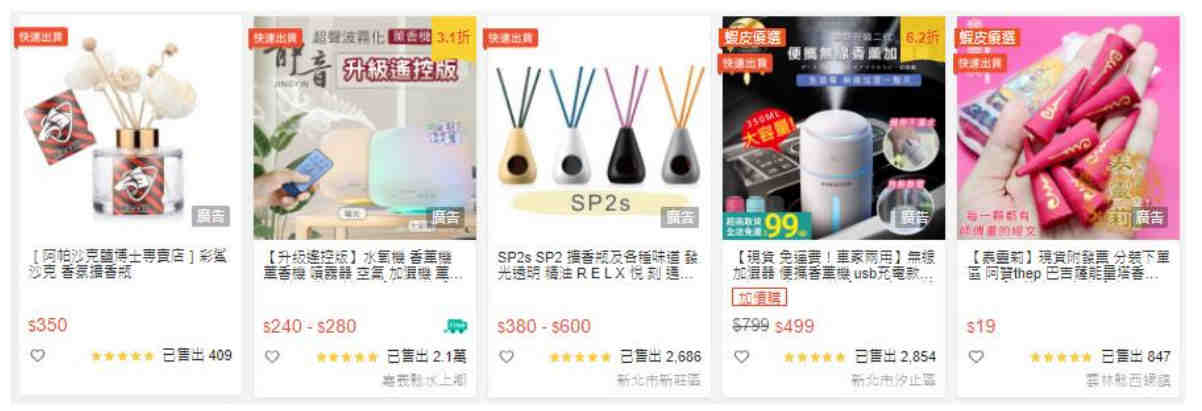Image resolution: width=1202 pixels, height=411 pixels.
Task: Open the reed diffuser product photo
Action: coord(131,128)
